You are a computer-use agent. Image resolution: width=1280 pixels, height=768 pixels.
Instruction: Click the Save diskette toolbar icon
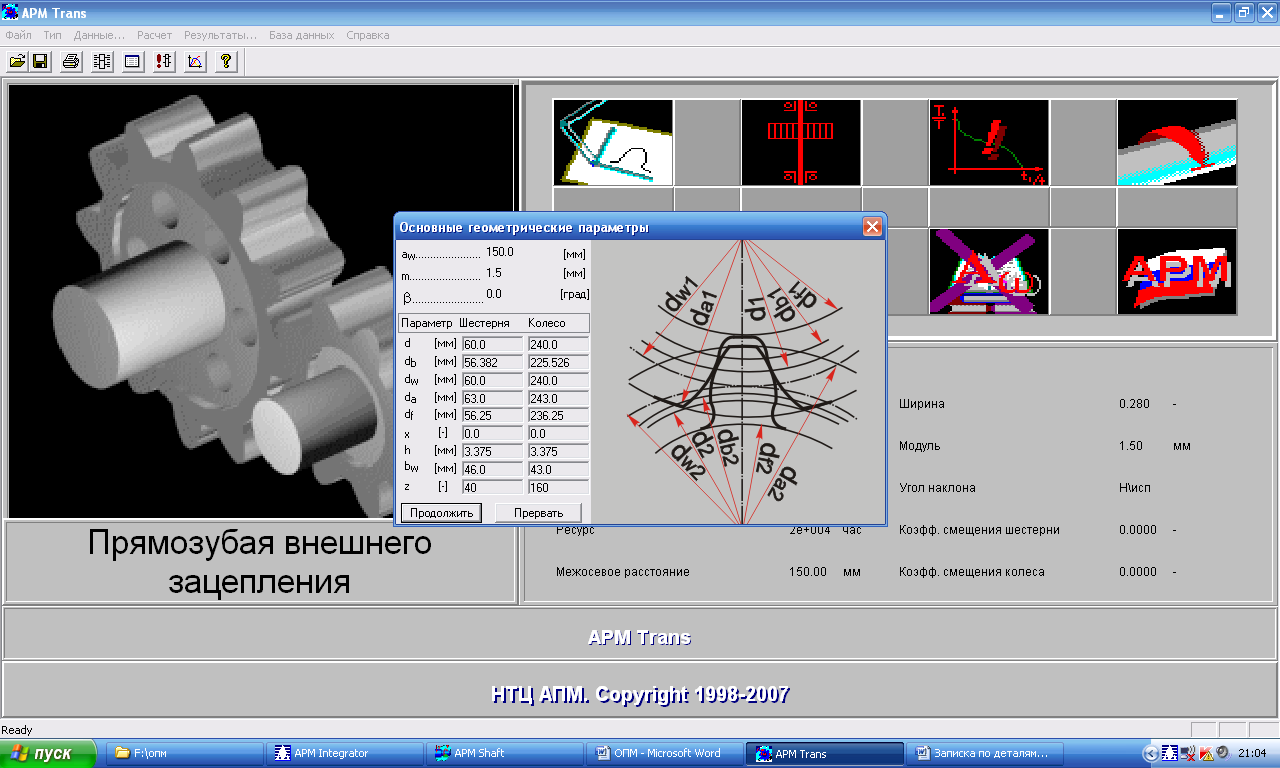(x=40, y=62)
